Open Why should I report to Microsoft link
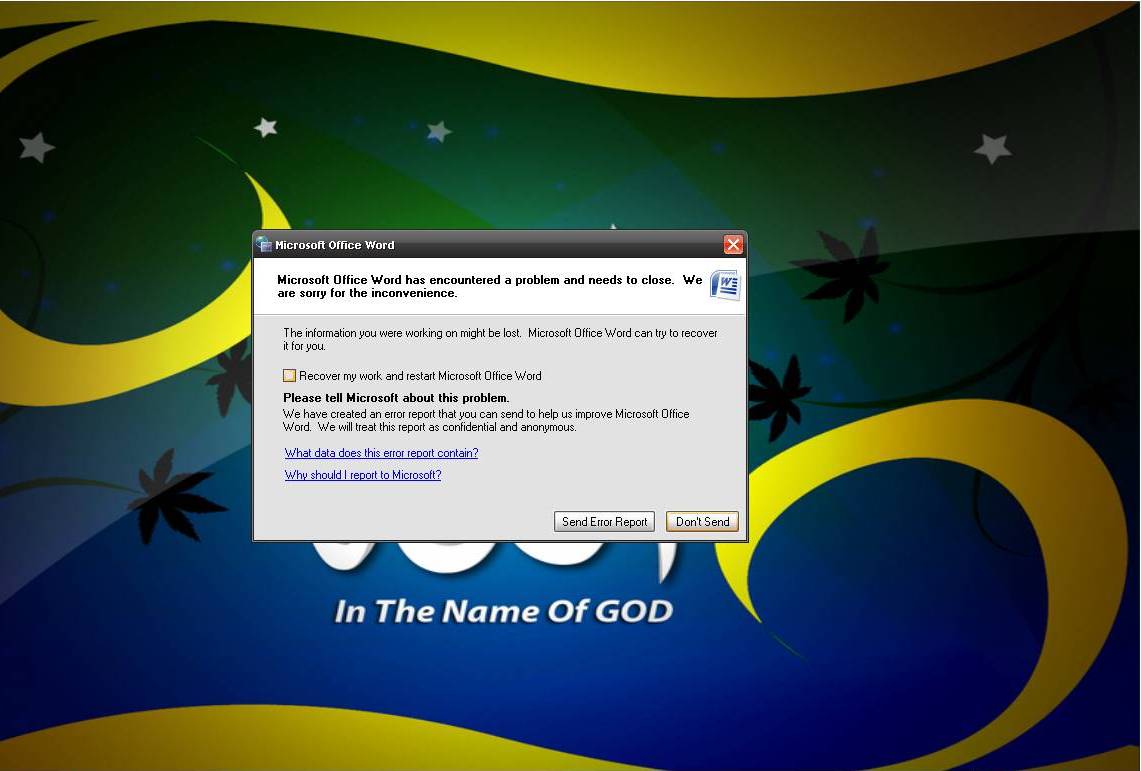 click(362, 475)
